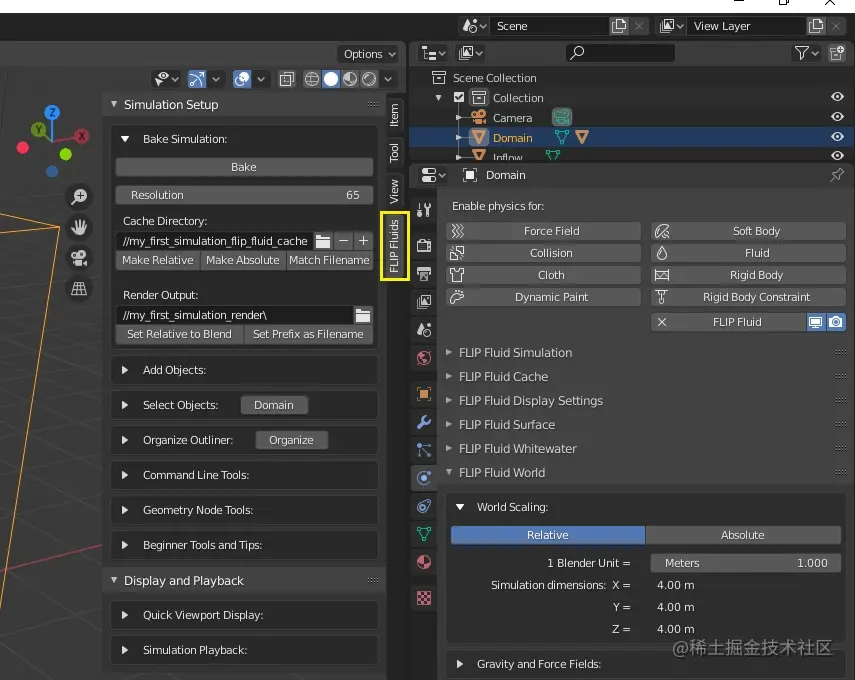Screen dimensions: 855x680
Task: Expand FLIP Fluid Surface panel
Action: click(x=449, y=424)
